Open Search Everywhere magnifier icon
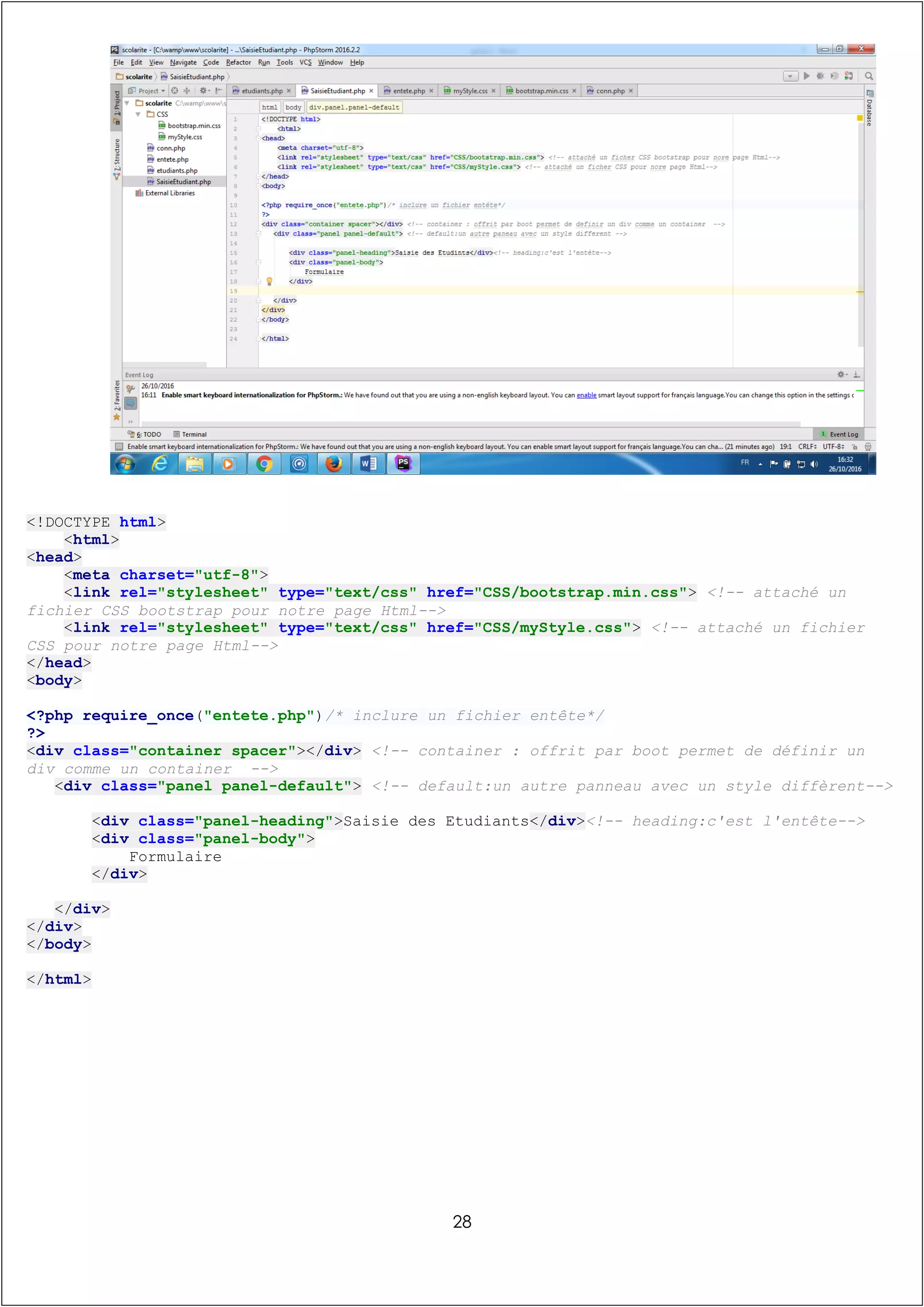The image size is (924, 1307). [x=869, y=76]
